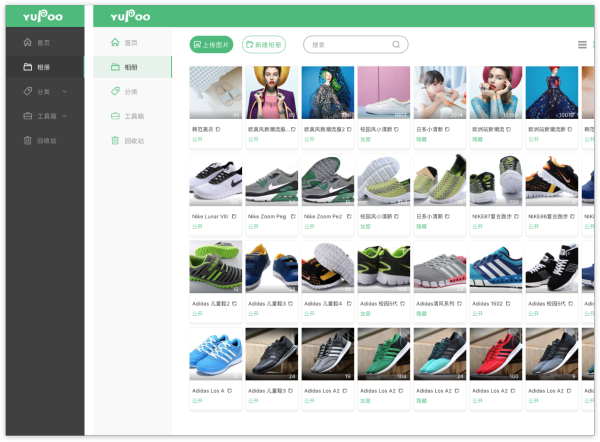
Task: Click the home icon in dark sidebar
Action: coord(27,43)
